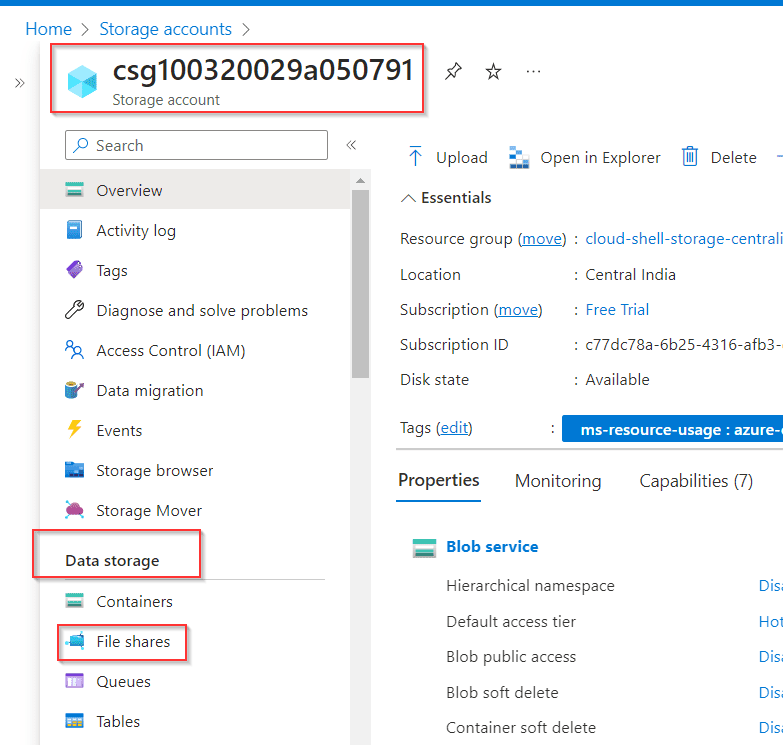This screenshot has height=745, width=783.
Task: Go to Storage accounts breadcrumb
Action: pos(165,29)
